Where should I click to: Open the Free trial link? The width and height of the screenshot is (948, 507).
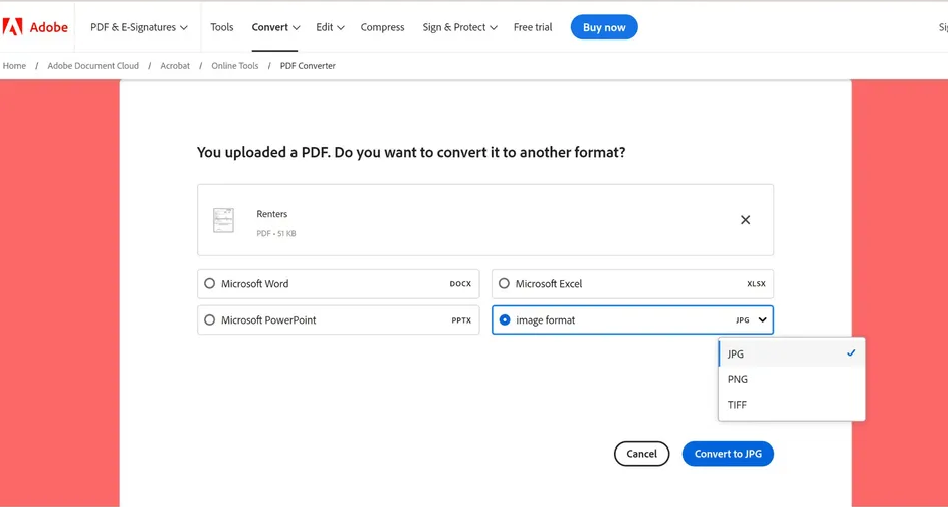click(x=533, y=27)
